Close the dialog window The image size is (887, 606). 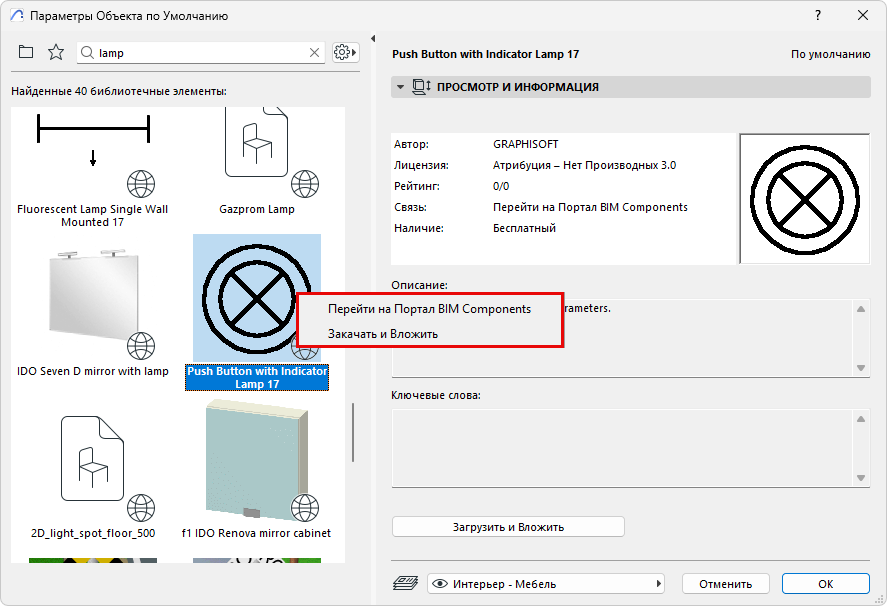pyautogui.click(x=863, y=15)
